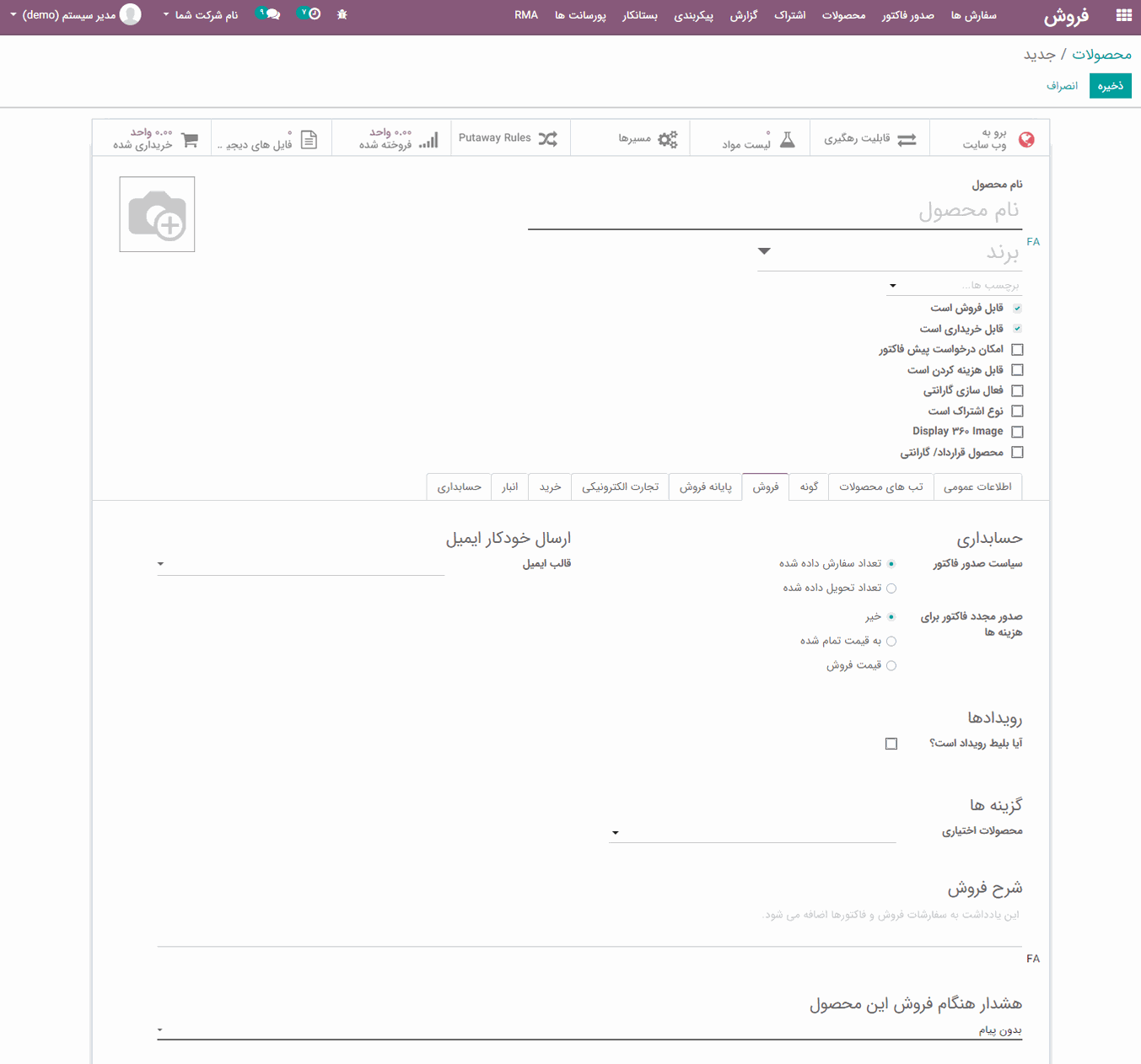Screen dimensions: 1141x1064
Task: Open the برند dropdown
Action: point(764,250)
